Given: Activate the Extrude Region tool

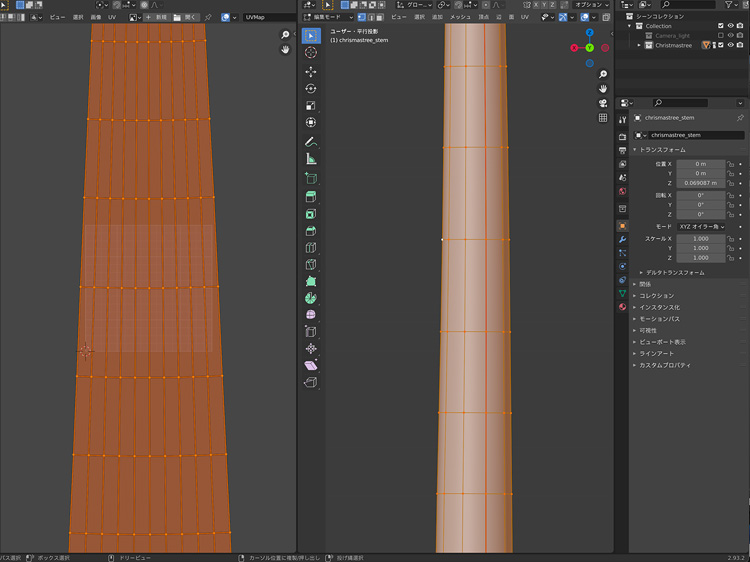Looking at the screenshot, I should [311, 196].
